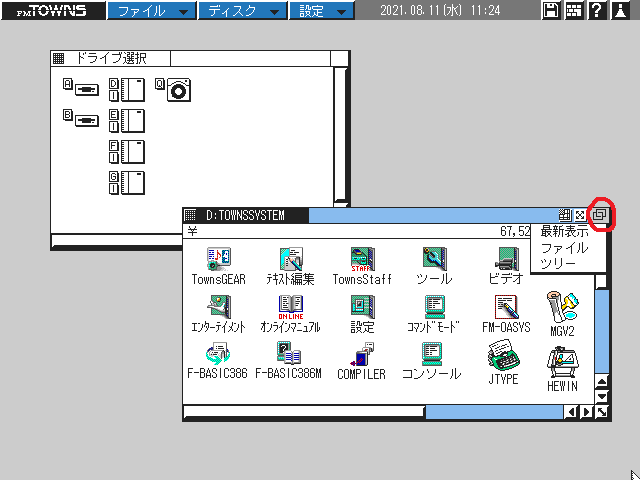The width and height of the screenshot is (640, 480).
Task: Click scroll right arrow in D:TOWNSSYSTEM window
Action: (587, 412)
